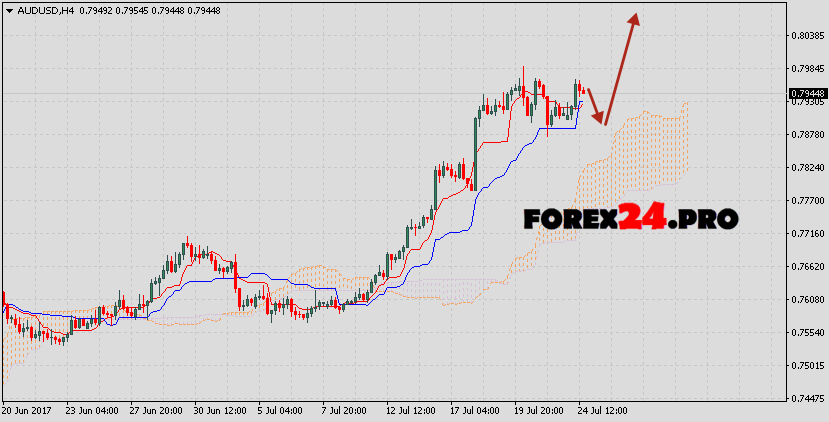Click the triangle icon before AUDUSD,H4
829x422 pixels.
click(9, 10)
